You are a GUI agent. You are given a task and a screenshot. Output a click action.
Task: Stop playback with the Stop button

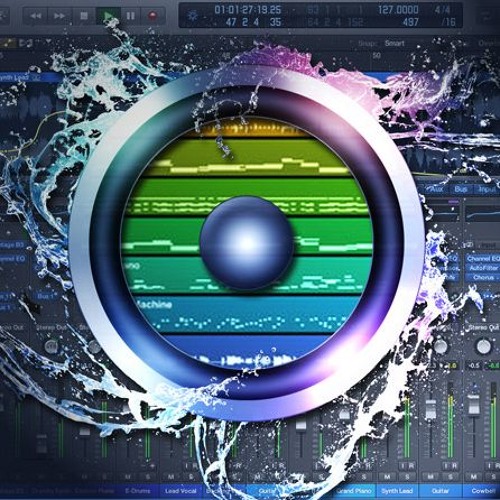(x=84, y=16)
